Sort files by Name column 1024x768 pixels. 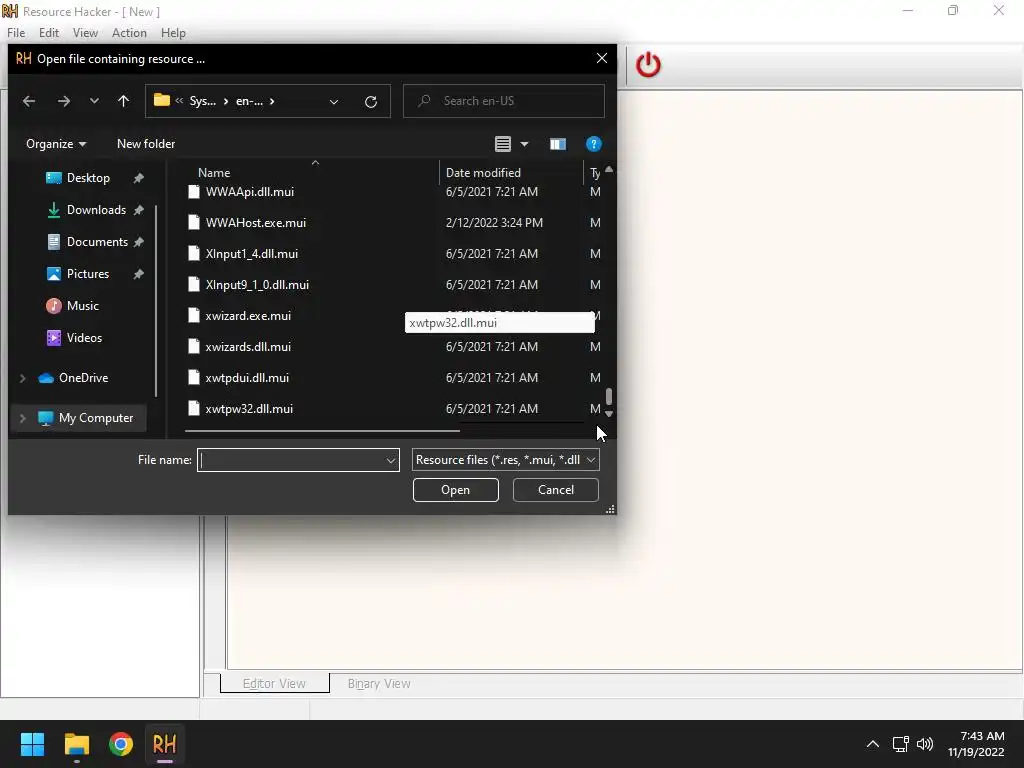(214, 172)
